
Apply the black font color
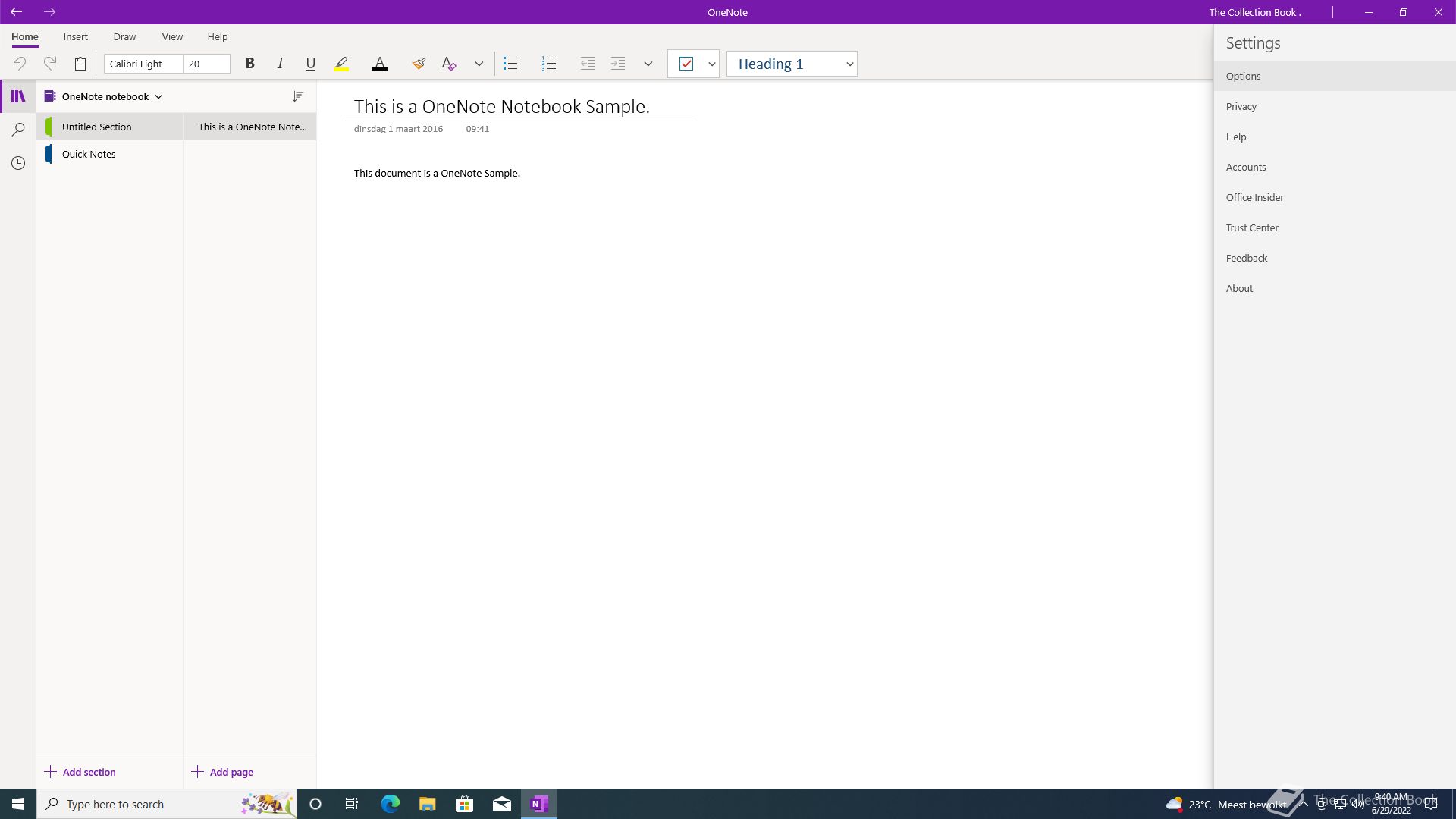click(x=380, y=64)
